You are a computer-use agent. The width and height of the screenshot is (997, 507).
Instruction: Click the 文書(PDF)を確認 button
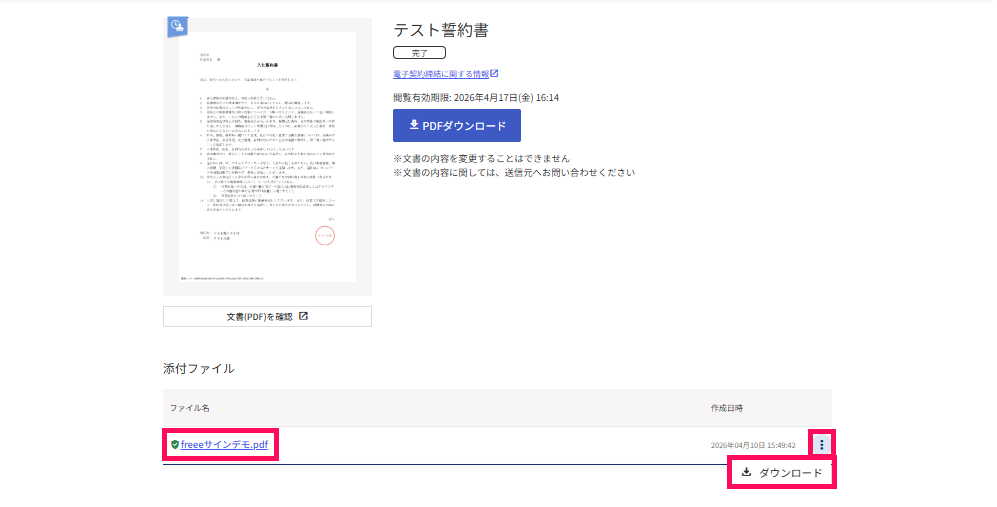[267, 316]
